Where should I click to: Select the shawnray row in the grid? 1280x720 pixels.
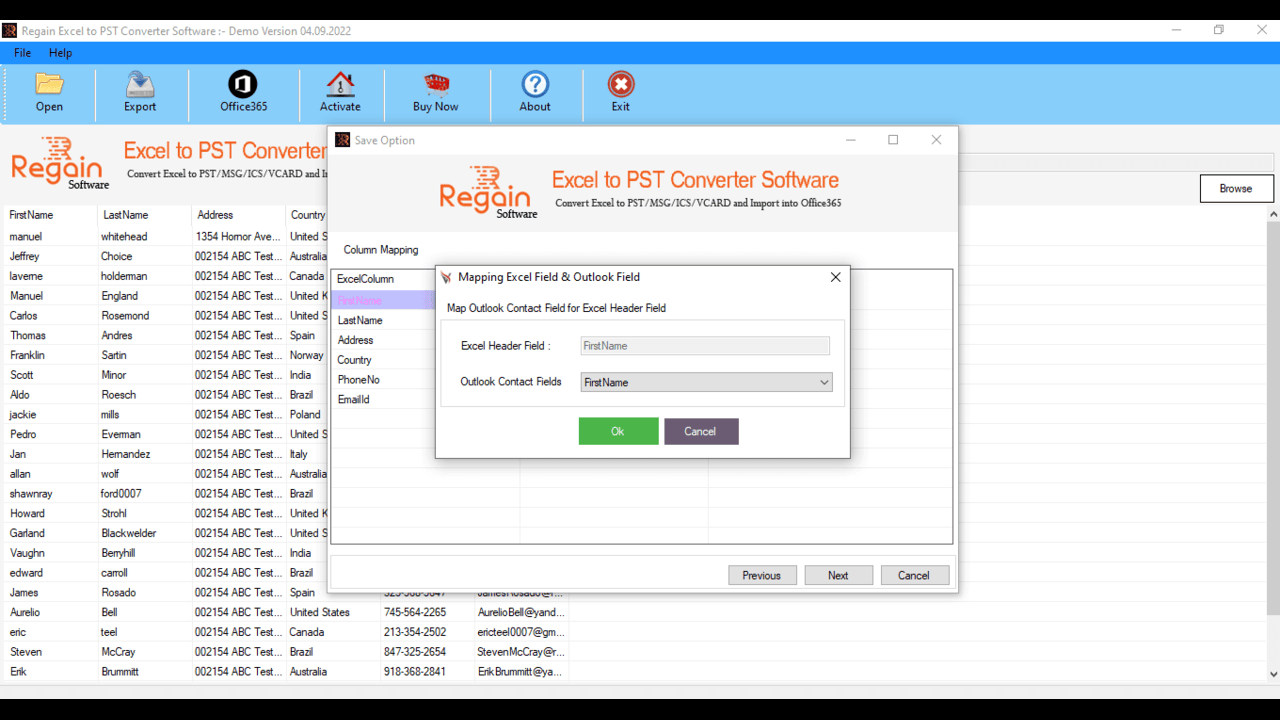[165, 494]
